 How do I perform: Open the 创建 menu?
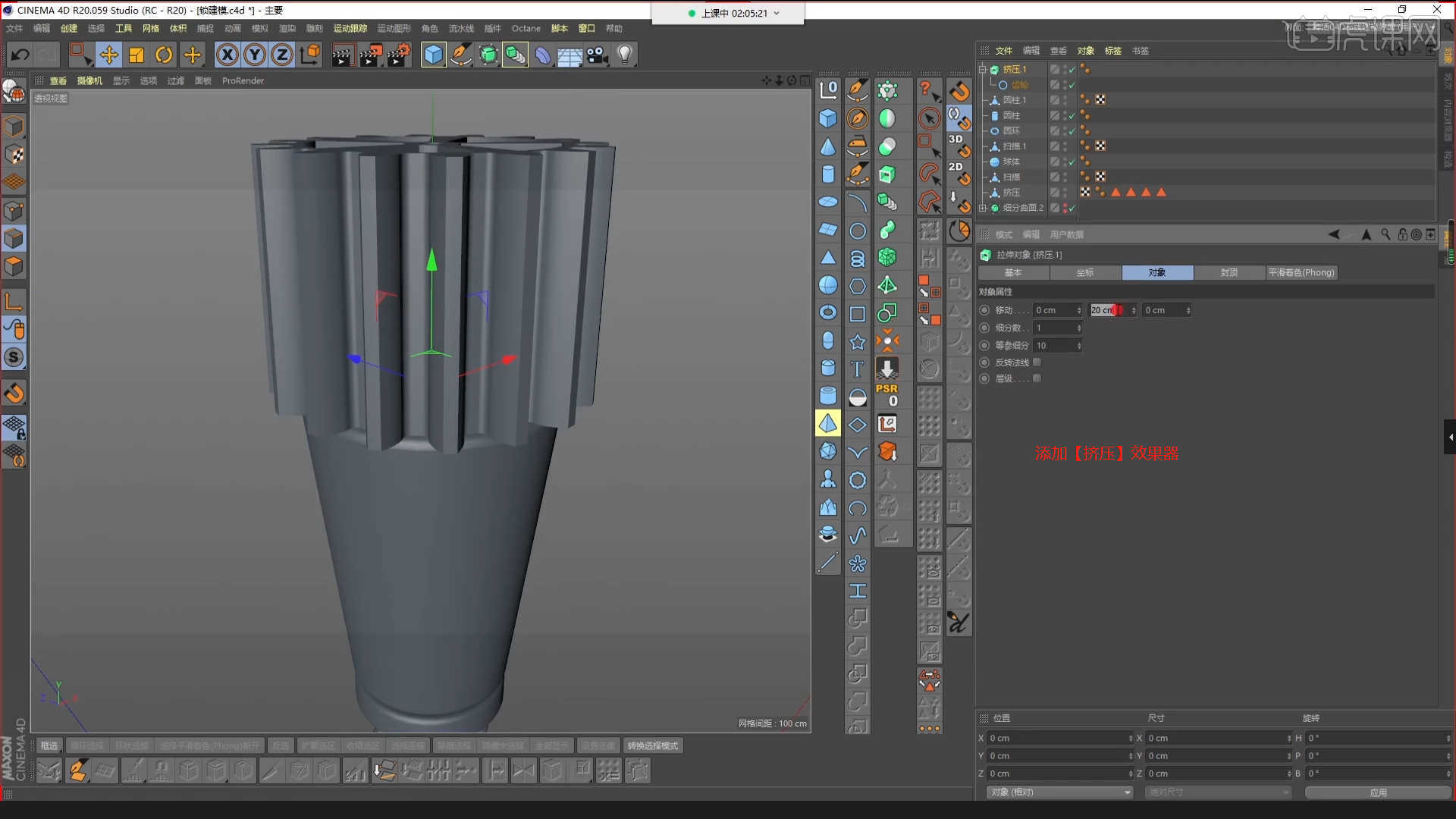tap(69, 28)
